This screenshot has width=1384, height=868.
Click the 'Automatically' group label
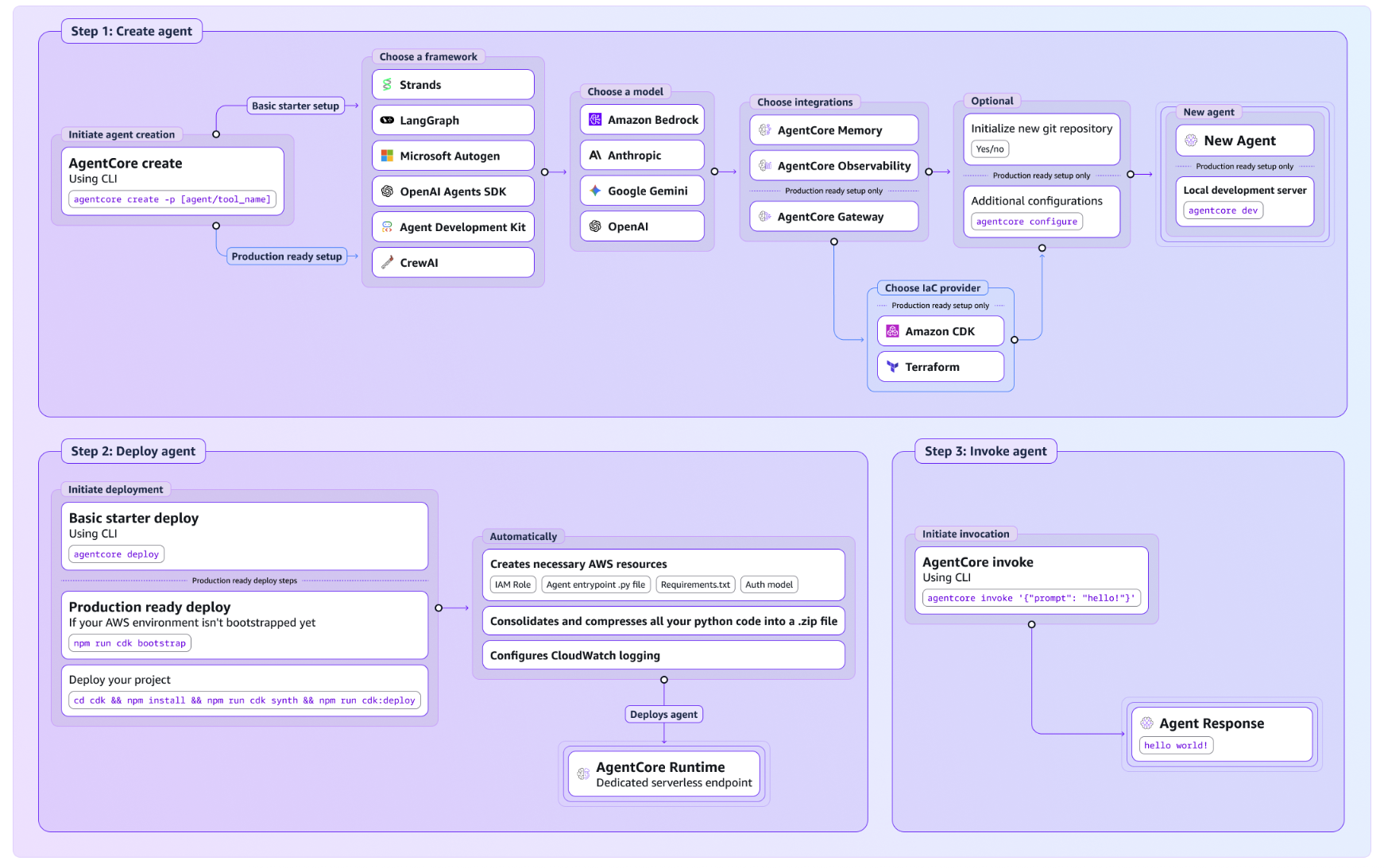(x=524, y=537)
